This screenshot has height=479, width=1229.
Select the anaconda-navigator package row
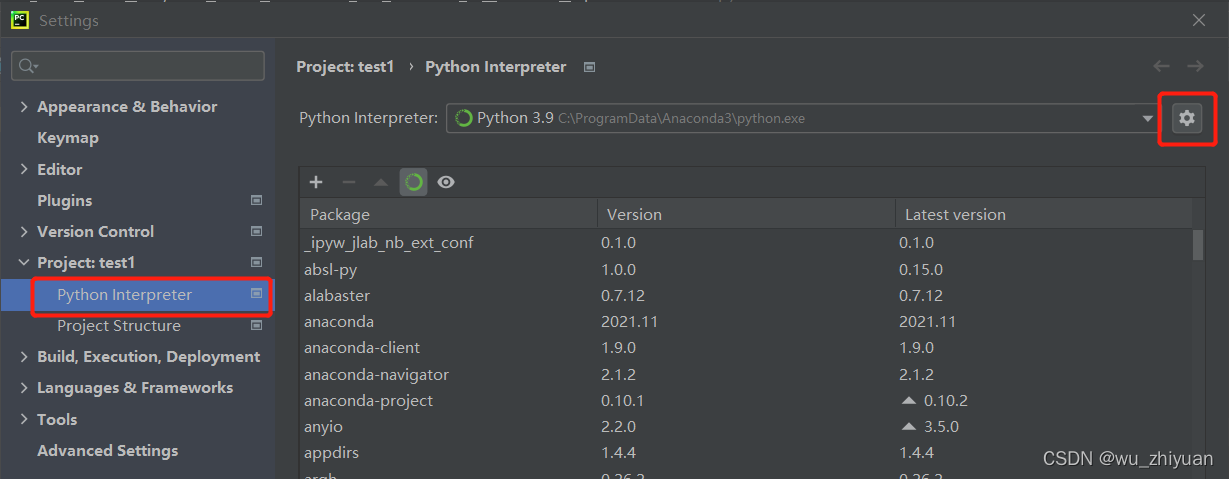(746, 374)
